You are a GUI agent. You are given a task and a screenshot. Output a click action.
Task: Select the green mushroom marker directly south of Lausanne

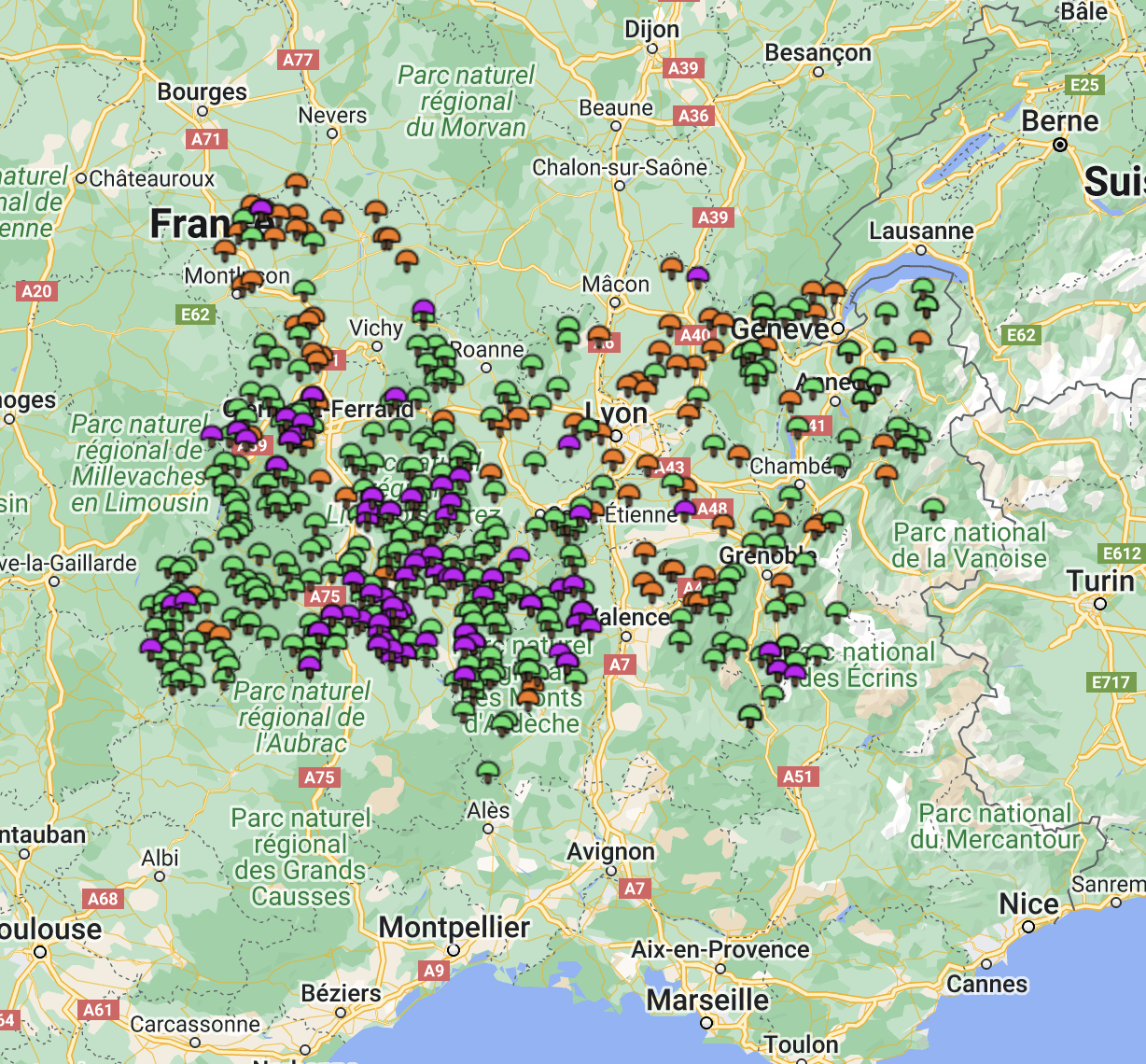922,287
